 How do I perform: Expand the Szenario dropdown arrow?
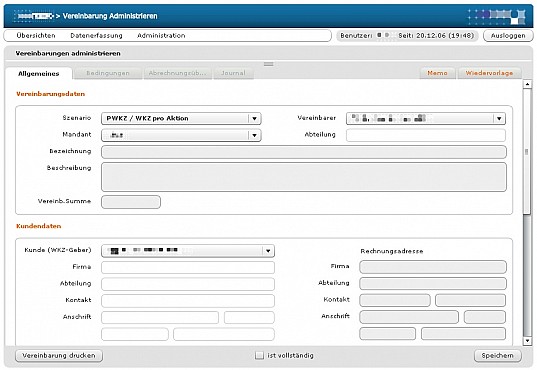tap(254, 119)
